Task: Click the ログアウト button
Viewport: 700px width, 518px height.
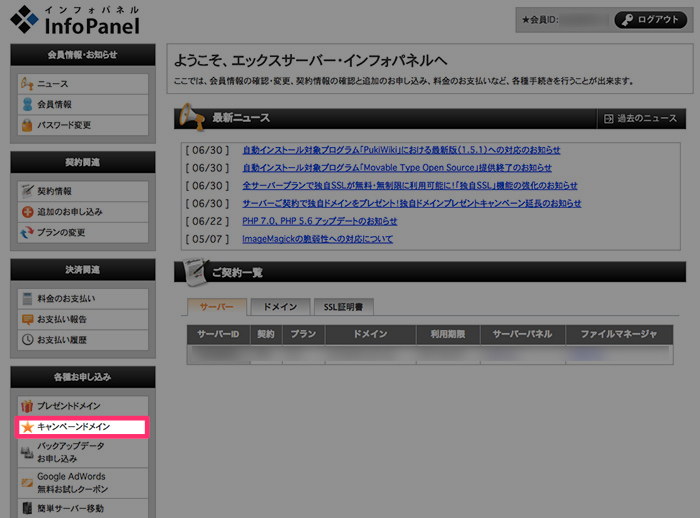Action: (650, 20)
